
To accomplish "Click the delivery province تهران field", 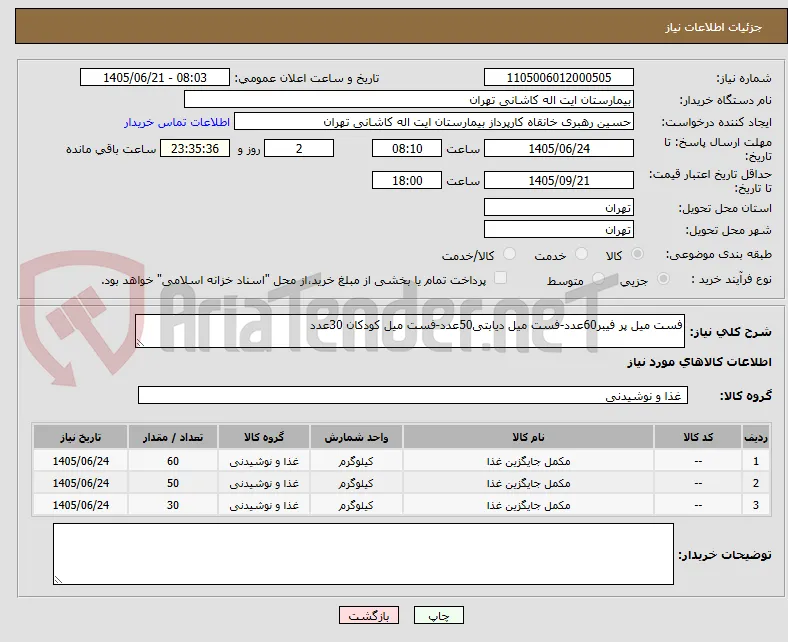I will point(558,207).
